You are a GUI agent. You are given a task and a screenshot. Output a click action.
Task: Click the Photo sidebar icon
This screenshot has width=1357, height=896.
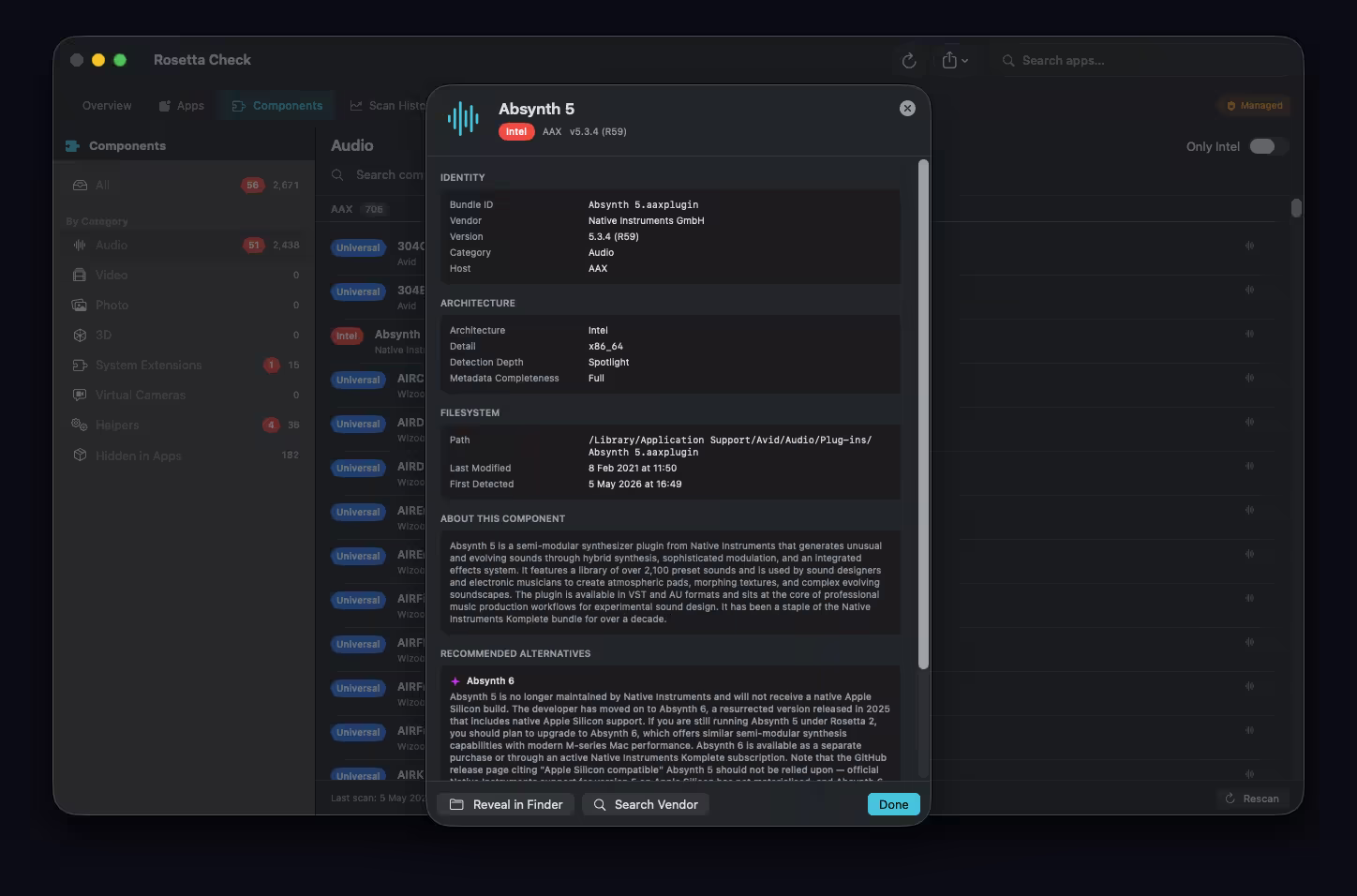(80, 306)
